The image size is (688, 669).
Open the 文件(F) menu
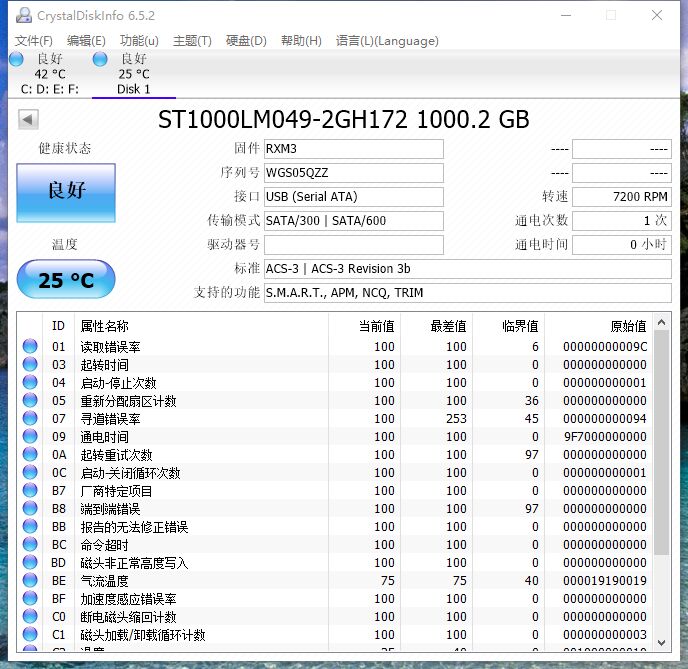pyautogui.click(x=34, y=41)
